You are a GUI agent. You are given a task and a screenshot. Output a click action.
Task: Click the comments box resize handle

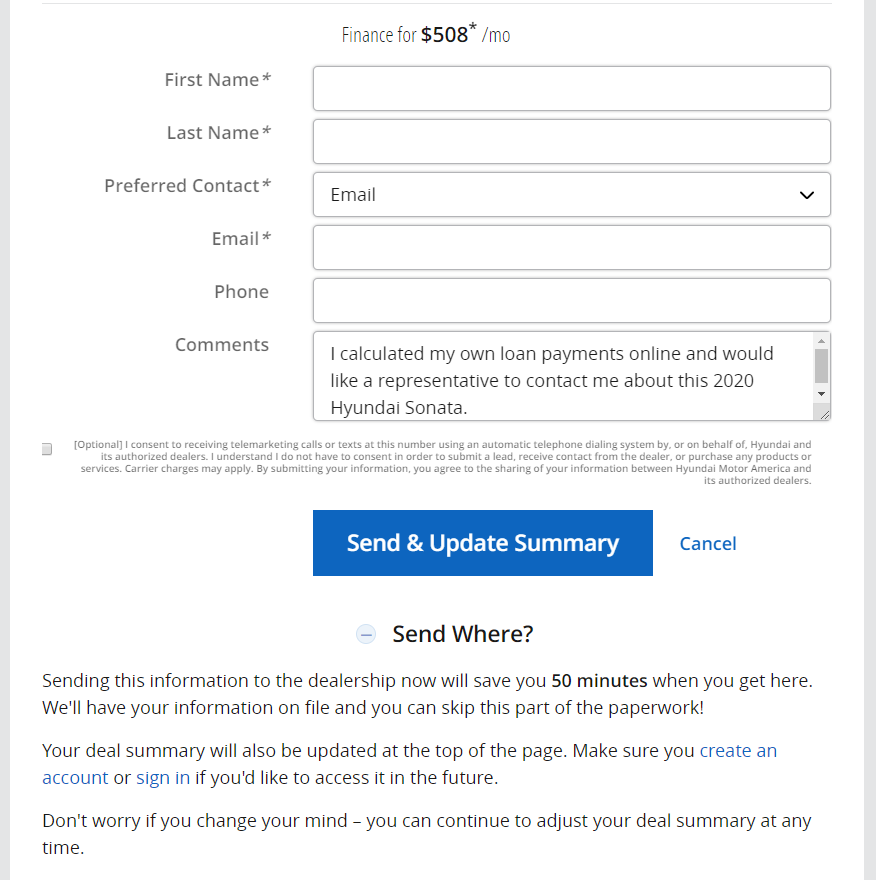[x=822, y=413]
